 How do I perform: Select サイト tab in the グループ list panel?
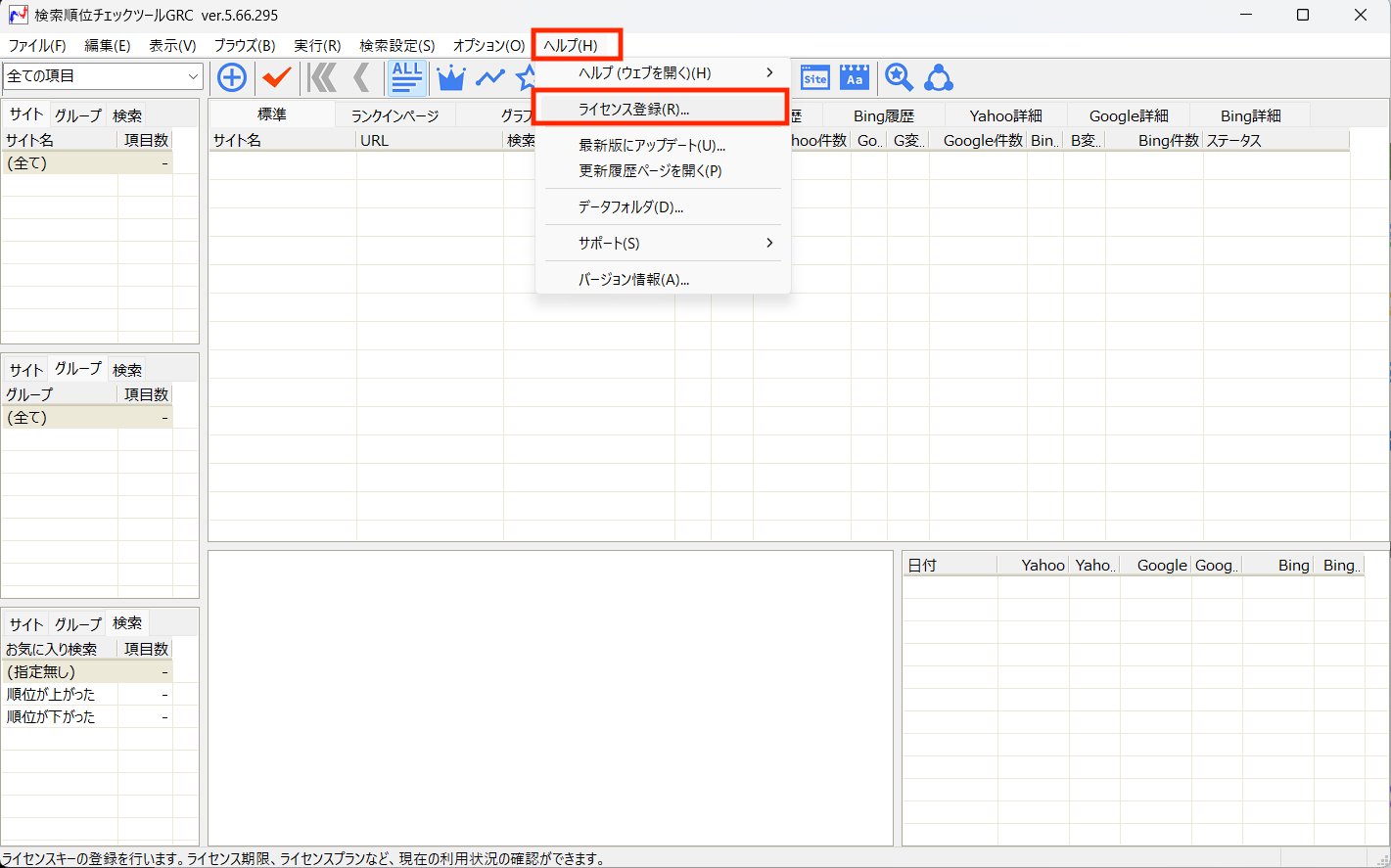click(26, 370)
